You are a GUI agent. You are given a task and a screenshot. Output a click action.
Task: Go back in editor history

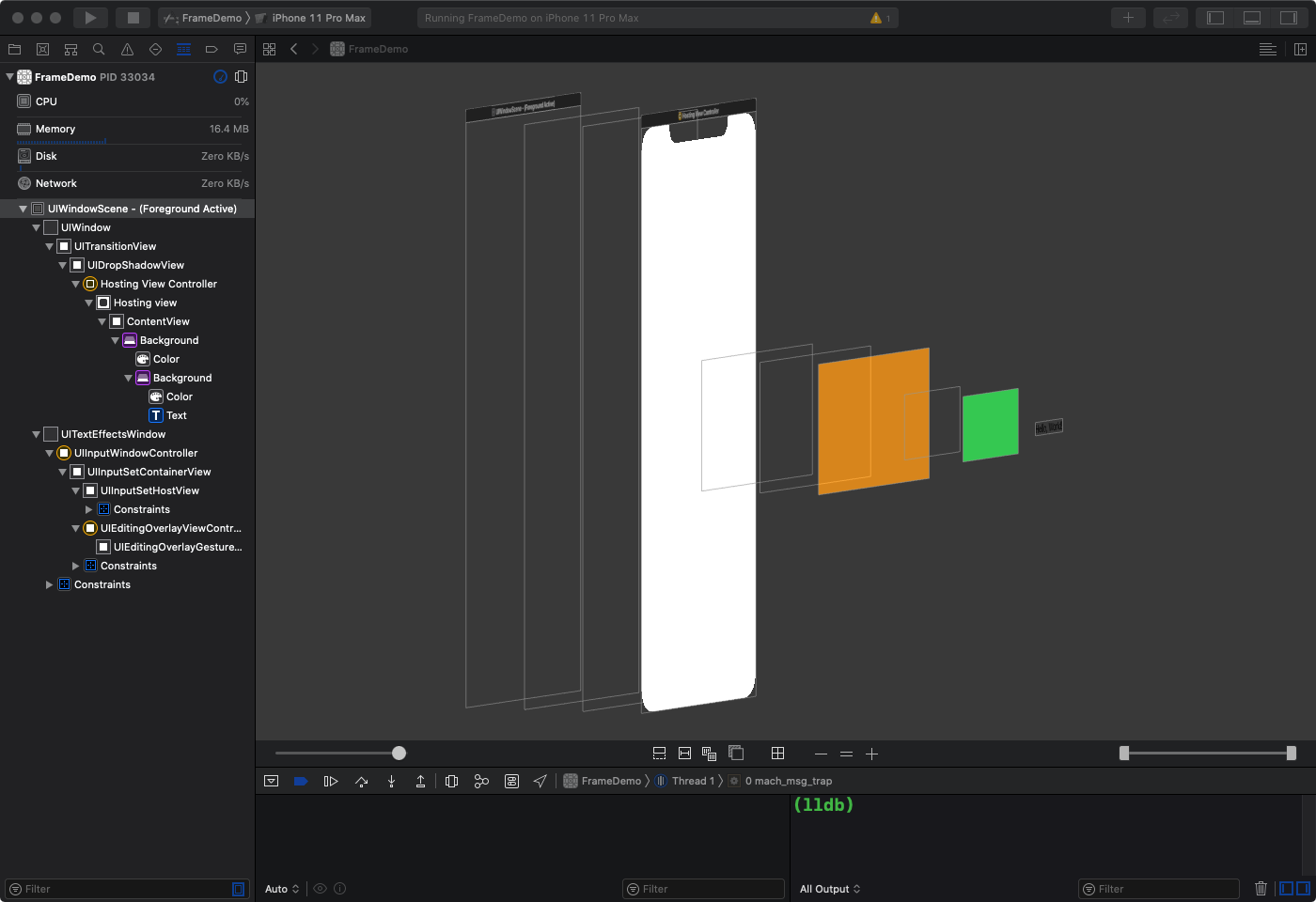(294, 49)
